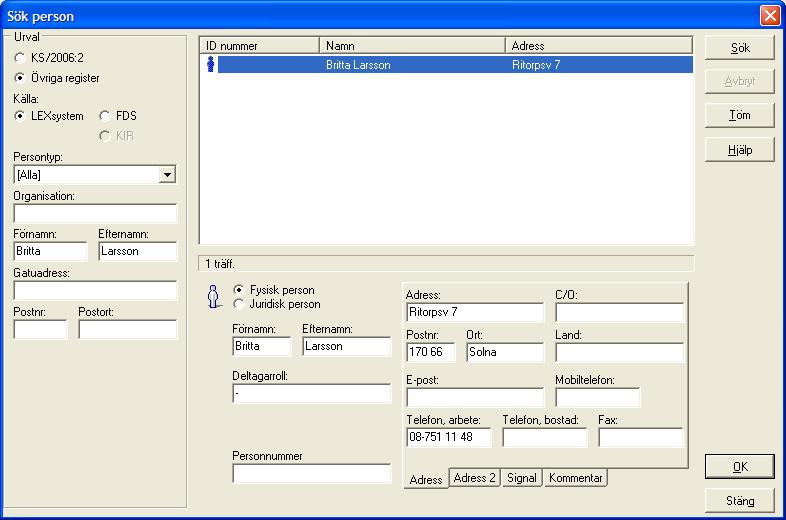This screenshot has width=786, height=520.
Task: Click the Adress field containing Ritorpsv 7
Action: tap(475, 312)
